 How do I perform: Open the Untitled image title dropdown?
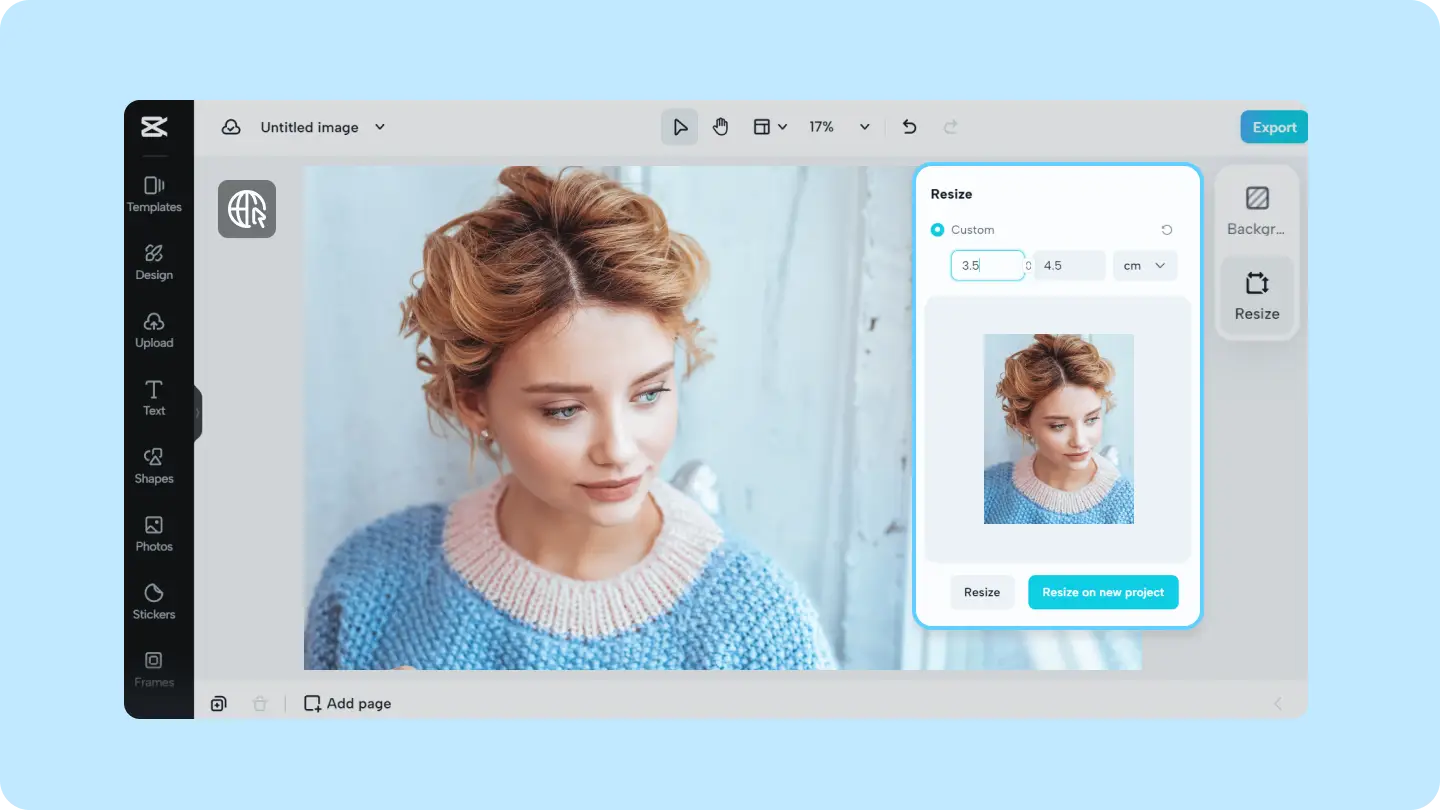pyautogui.click(x=380, y=127)
